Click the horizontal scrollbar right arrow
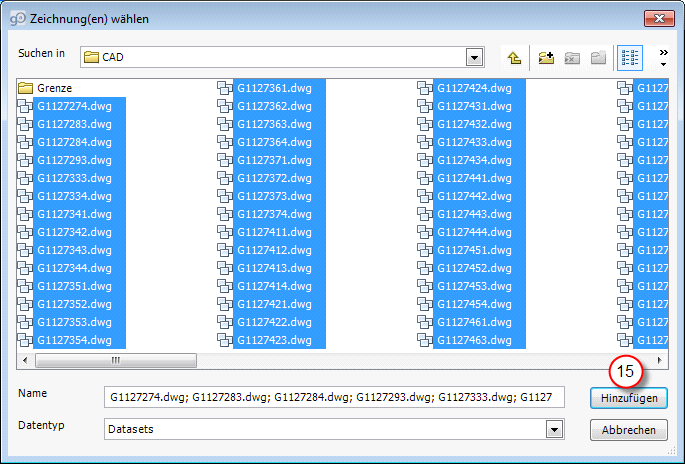 (658, 360)
